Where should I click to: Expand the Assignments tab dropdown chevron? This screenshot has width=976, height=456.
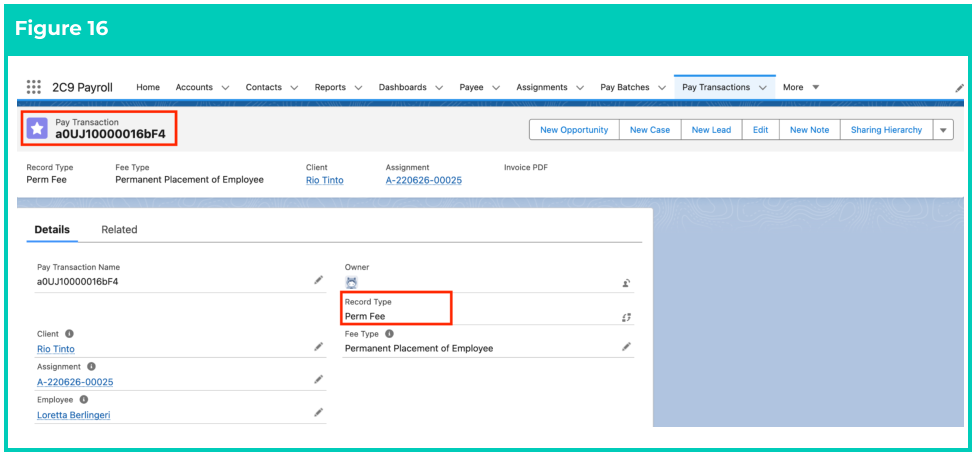(580, 88)
